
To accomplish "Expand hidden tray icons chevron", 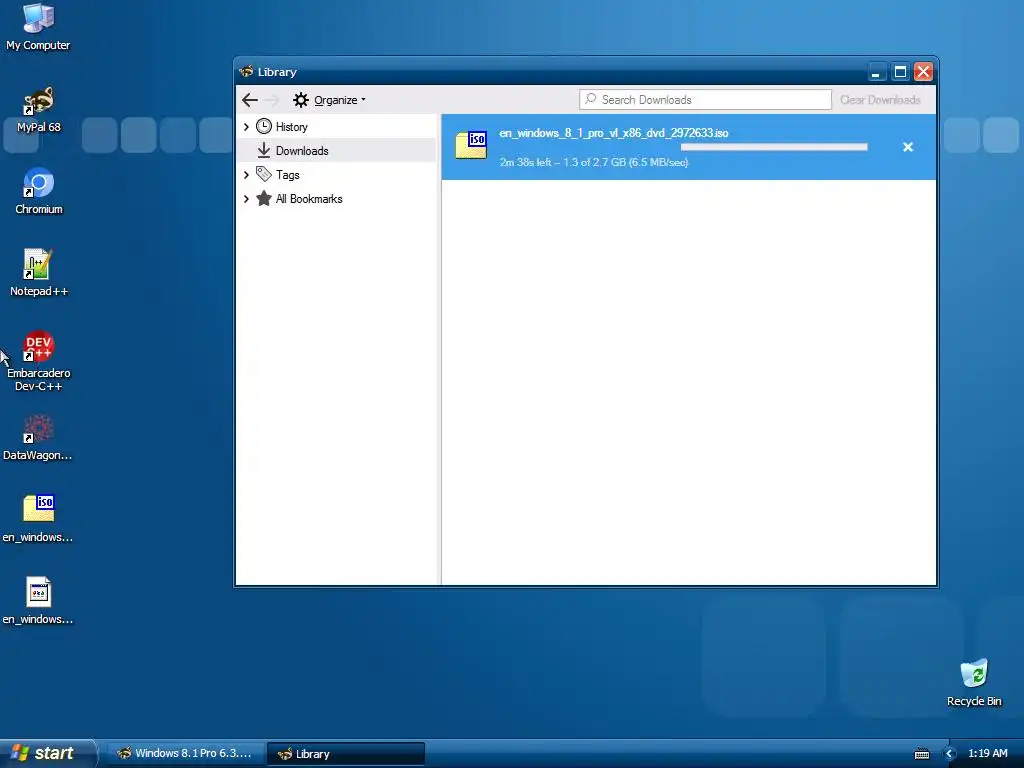I will point(950,754).
